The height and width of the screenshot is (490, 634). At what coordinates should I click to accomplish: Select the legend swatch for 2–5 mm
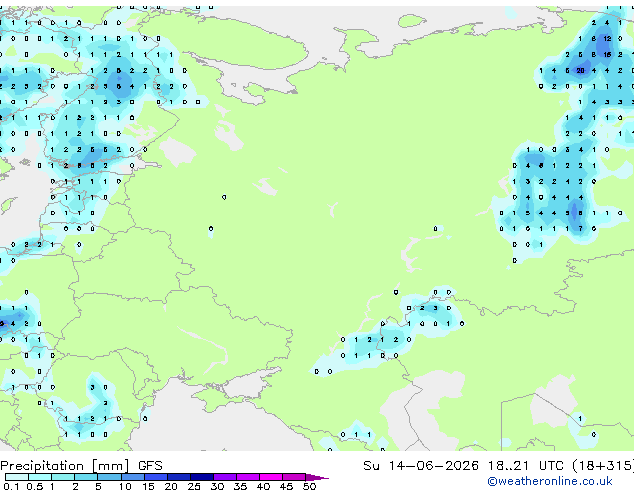click(86, 477)
